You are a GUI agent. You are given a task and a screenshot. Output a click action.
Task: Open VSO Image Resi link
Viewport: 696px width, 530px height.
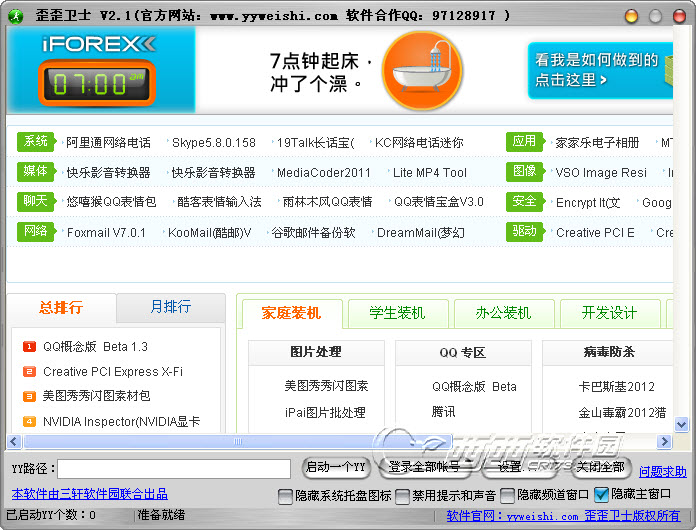click(x=601, y=172)
